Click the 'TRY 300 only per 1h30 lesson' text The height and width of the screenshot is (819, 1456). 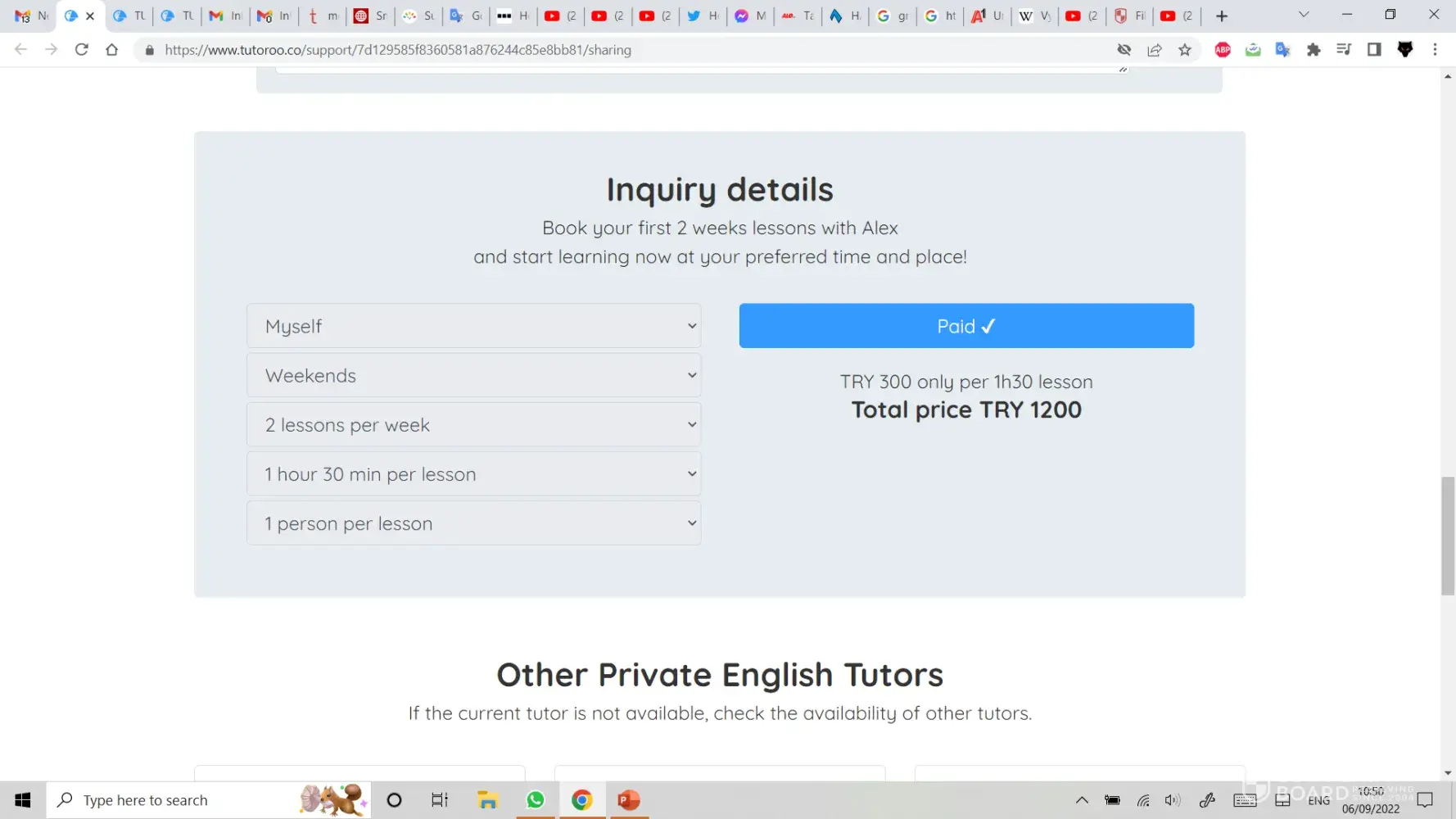click(x=966, y=382)
